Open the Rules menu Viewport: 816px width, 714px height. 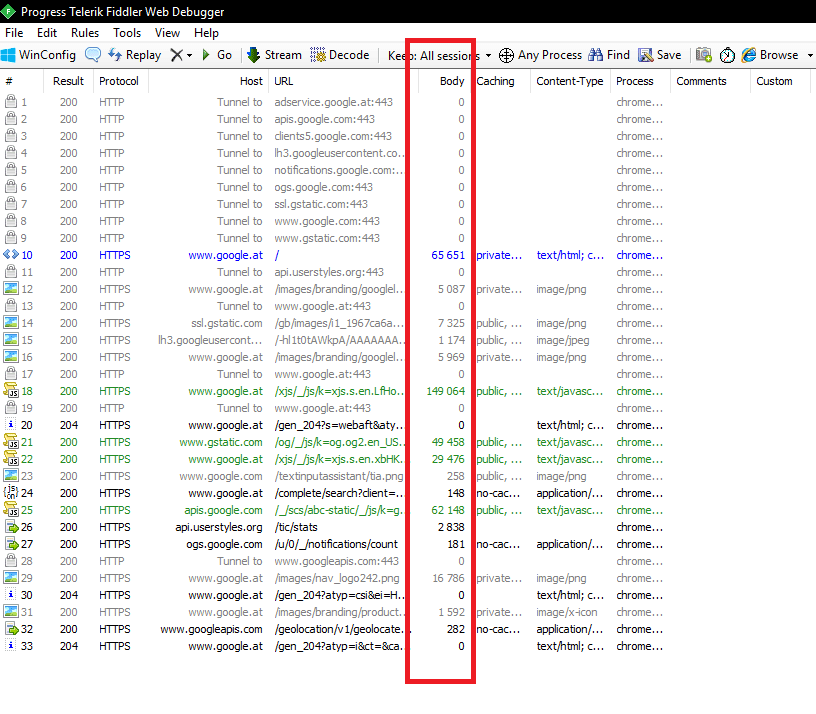point(84,33)
